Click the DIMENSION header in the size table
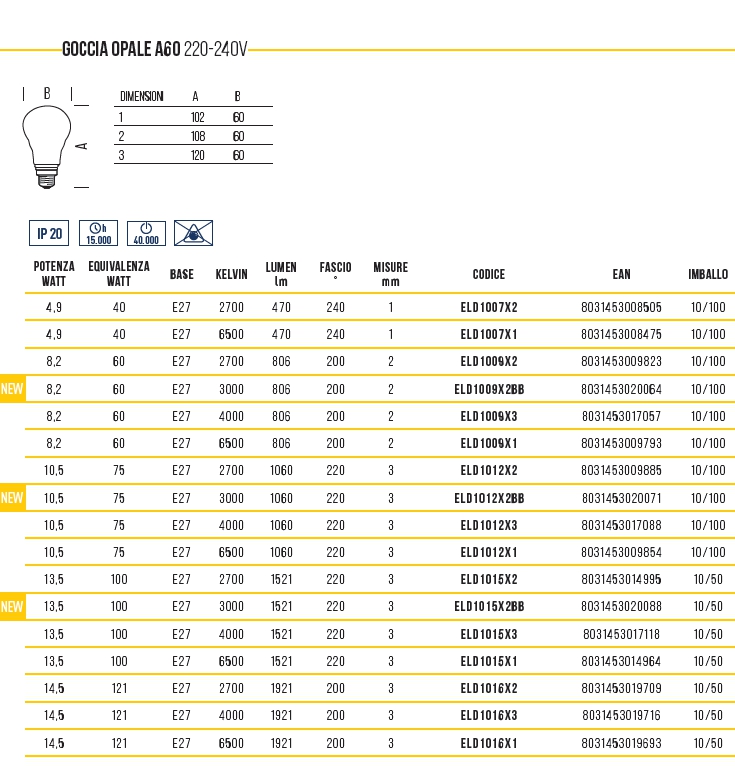This screenshot has height=766, width=735. 142,97
